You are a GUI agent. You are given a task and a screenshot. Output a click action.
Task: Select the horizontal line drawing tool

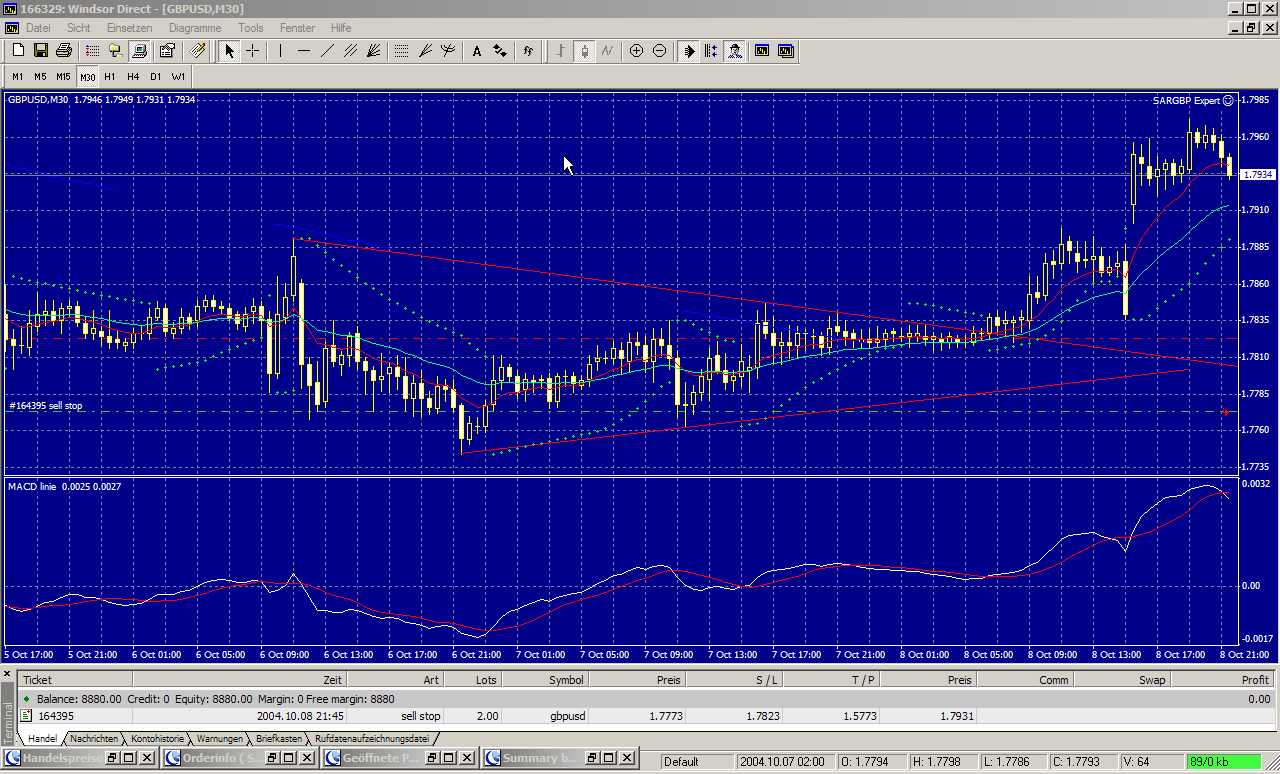(x=304, y=51)
